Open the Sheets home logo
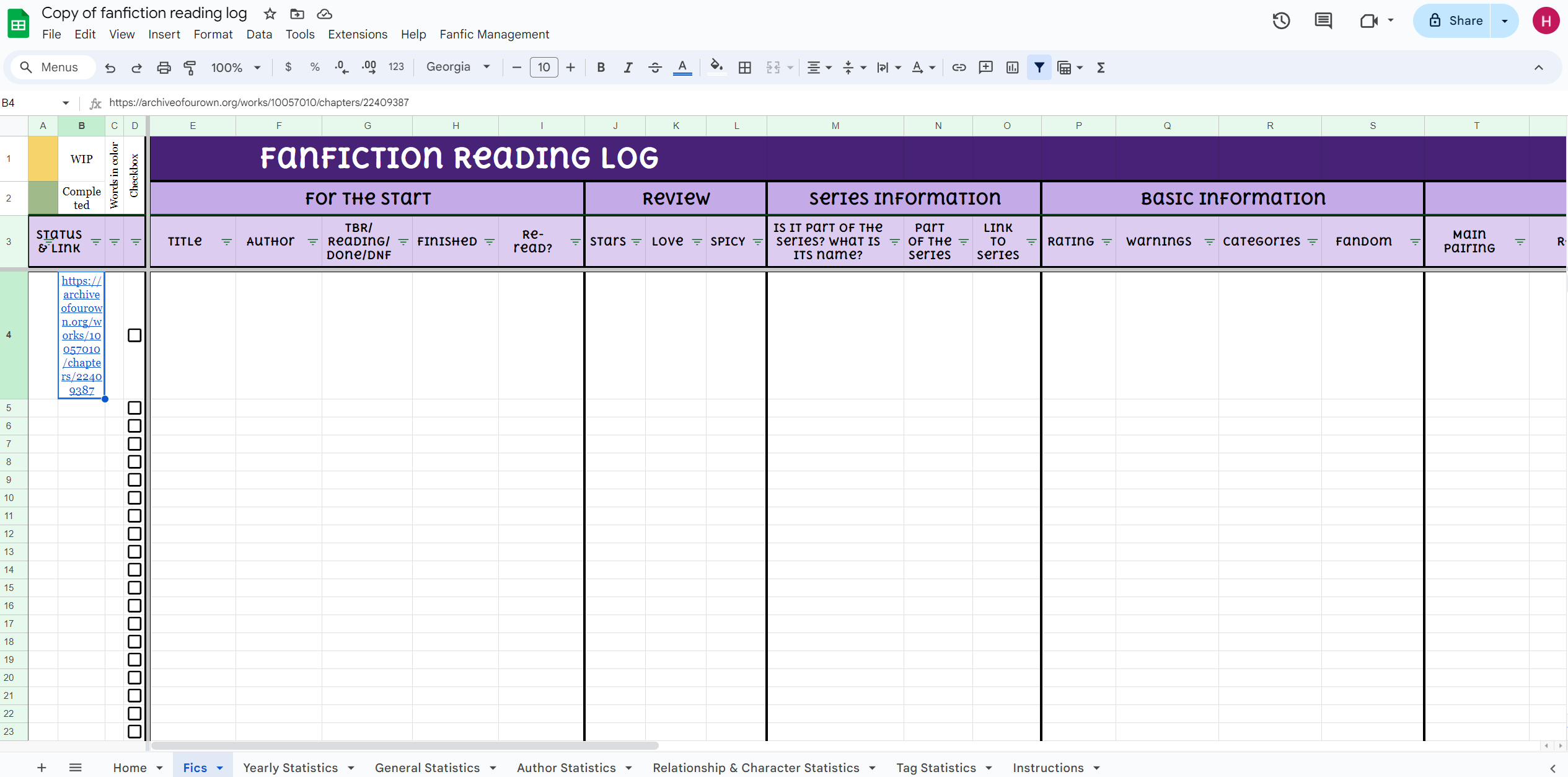Screen dimensions: 1568x777 point(18,24)
